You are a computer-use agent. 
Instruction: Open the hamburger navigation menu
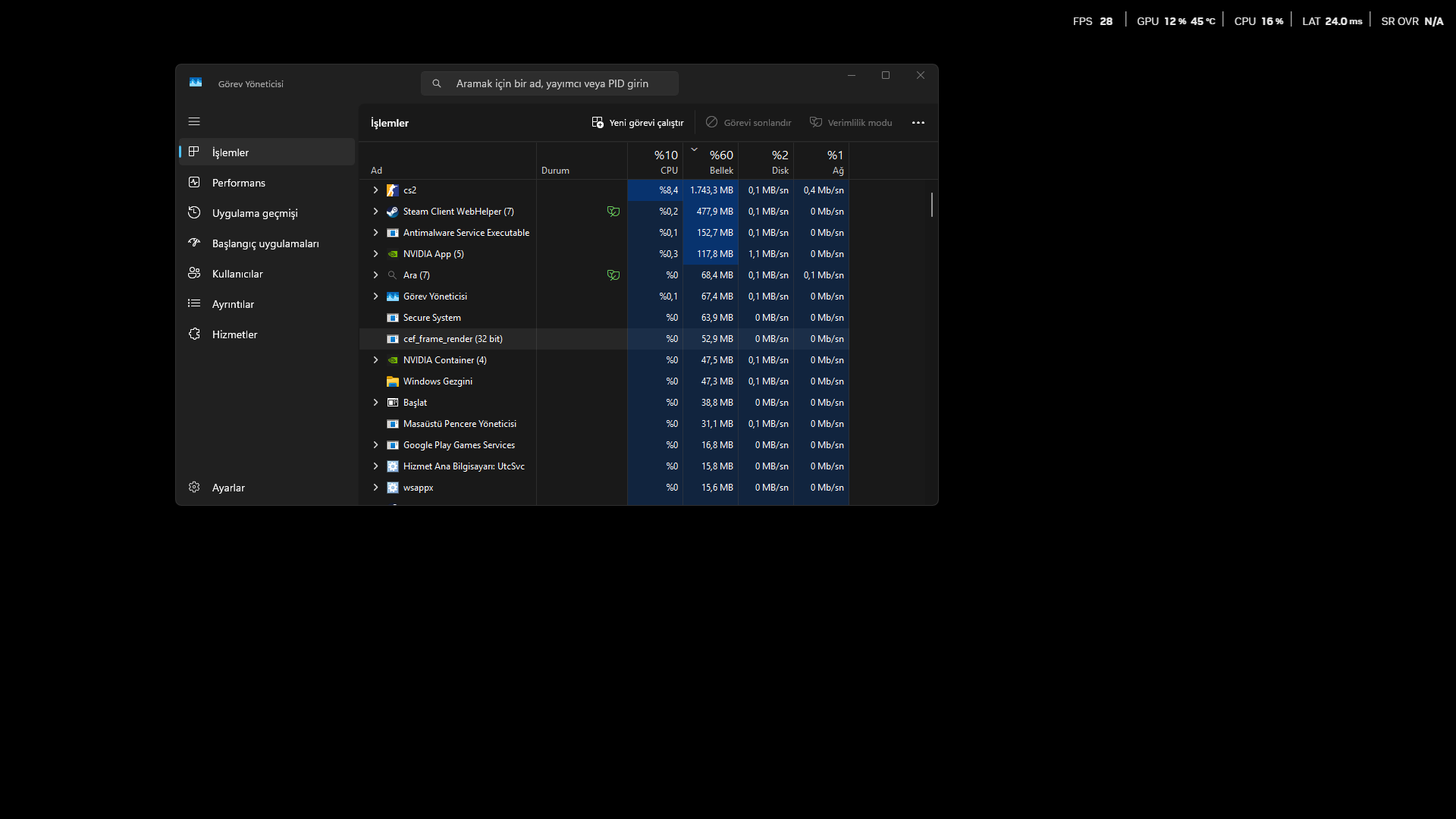click(194, 121)
